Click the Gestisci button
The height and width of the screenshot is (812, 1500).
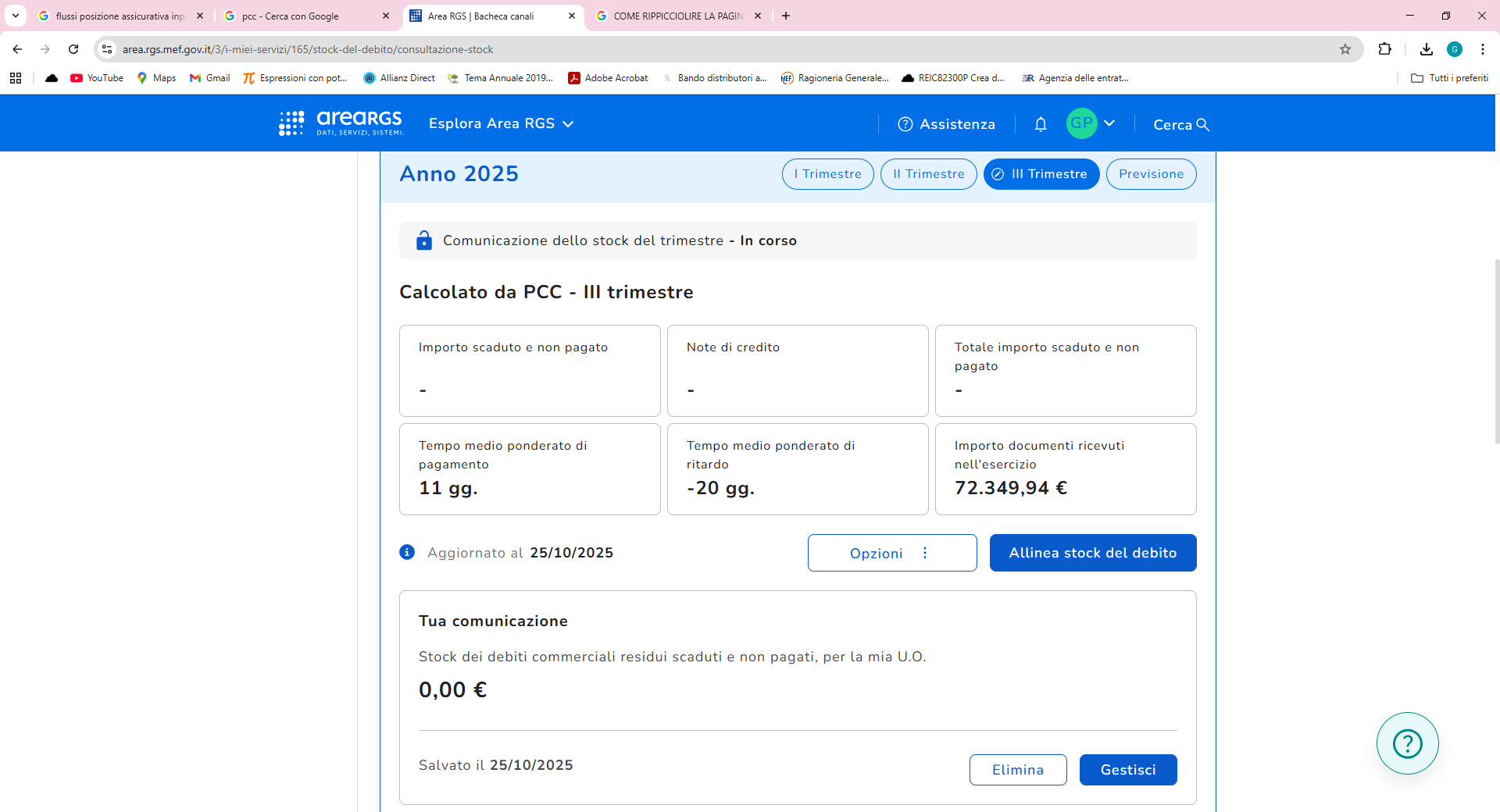pos(1127,770)
